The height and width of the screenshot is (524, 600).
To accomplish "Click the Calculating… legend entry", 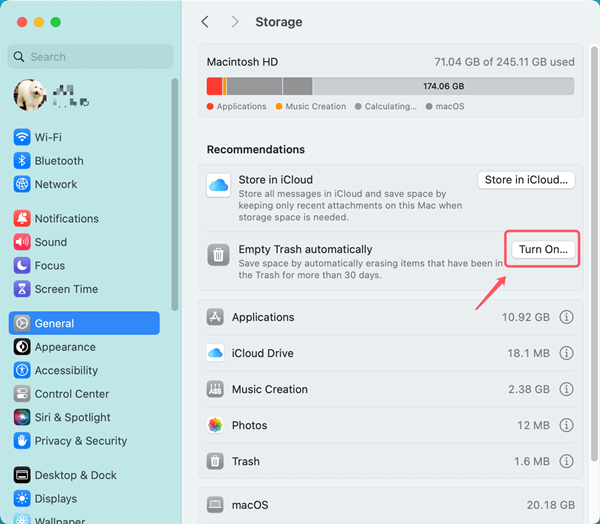I will (386, 106).
